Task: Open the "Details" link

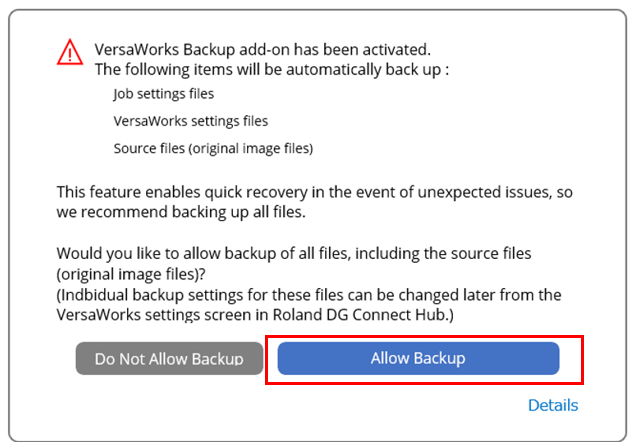Action: 553,405
